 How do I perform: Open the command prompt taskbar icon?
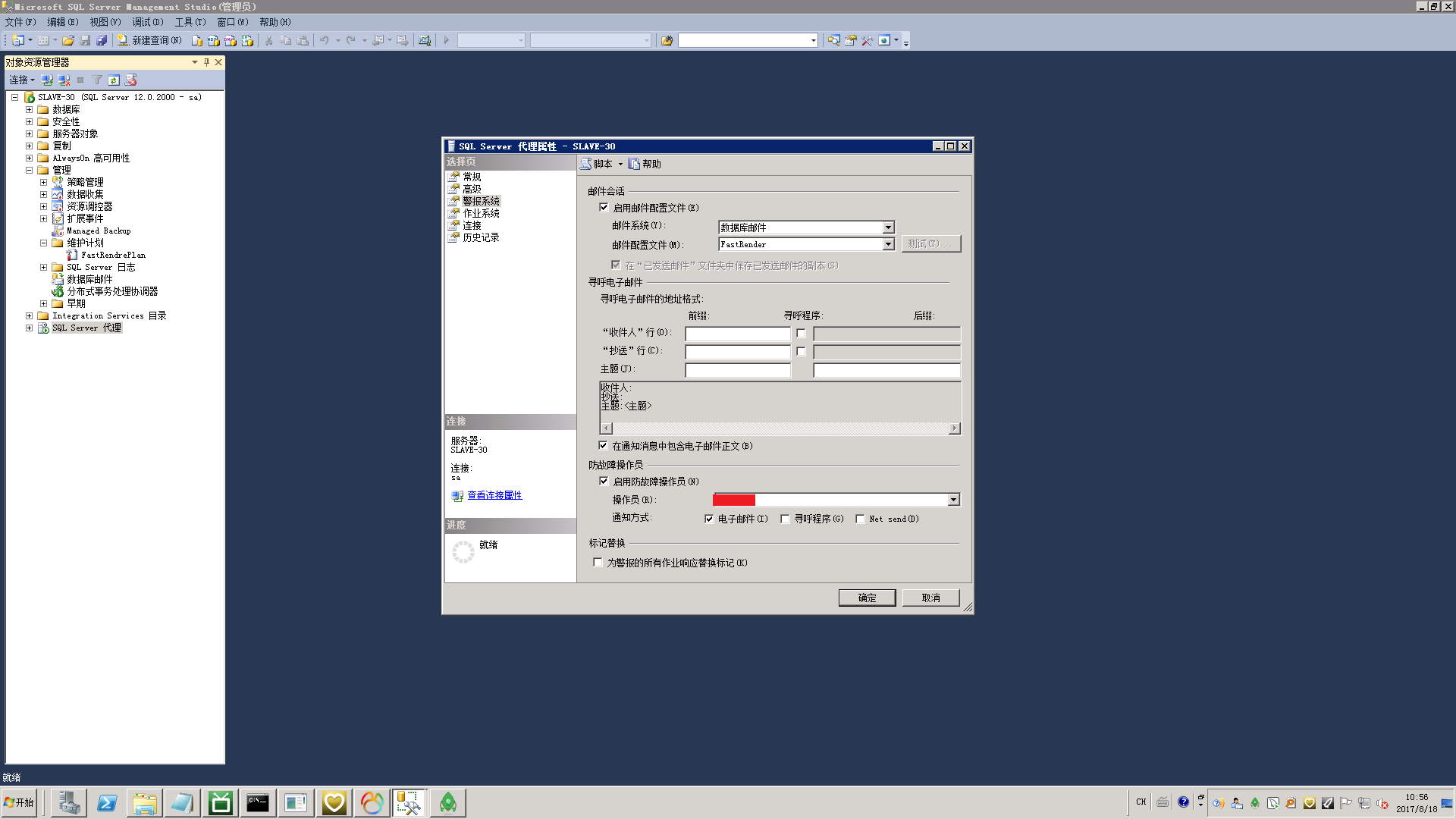pos(258,802)
